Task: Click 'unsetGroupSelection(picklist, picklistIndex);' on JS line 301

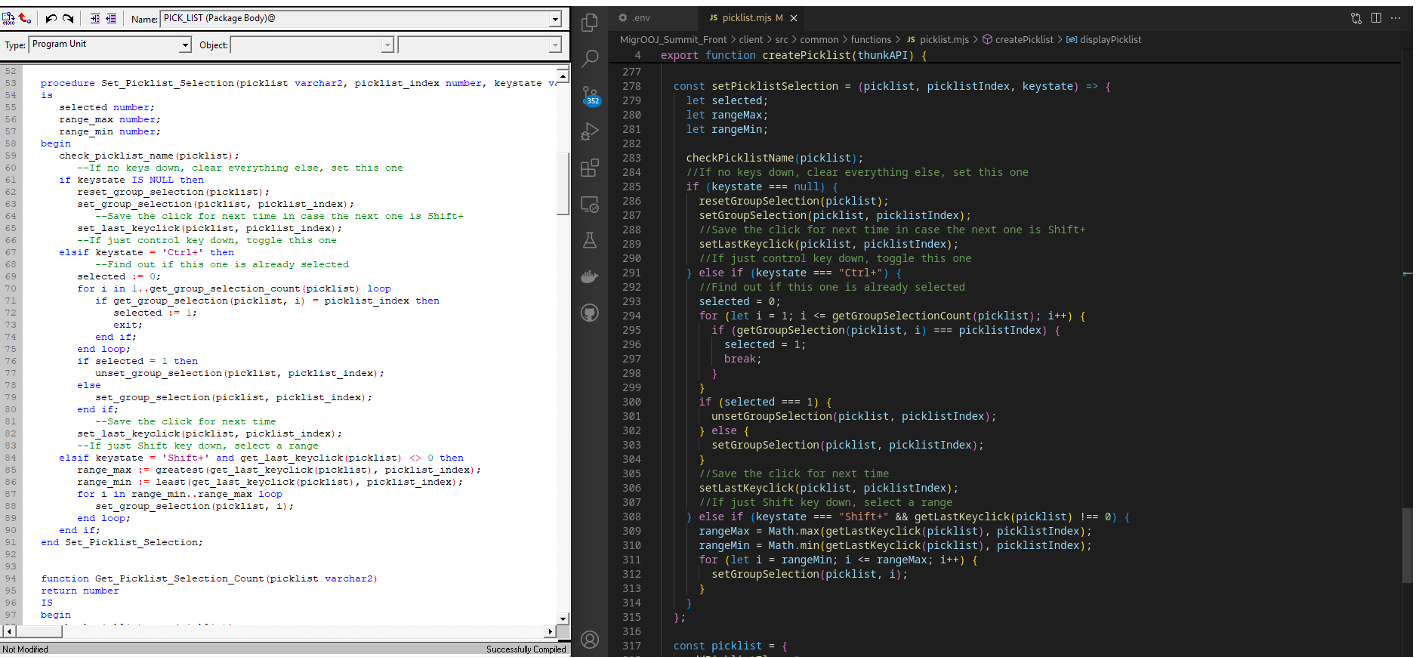Action: (x=854, y=416)
